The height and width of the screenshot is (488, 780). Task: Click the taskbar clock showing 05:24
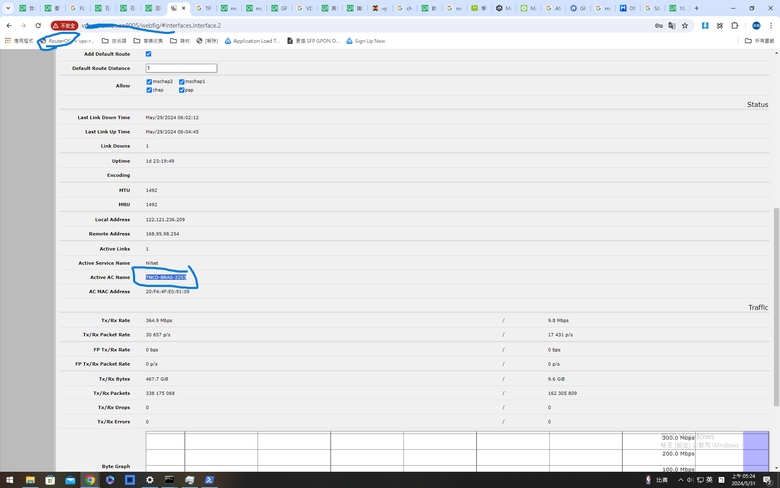pyautogui.click(x=743, y=480)
